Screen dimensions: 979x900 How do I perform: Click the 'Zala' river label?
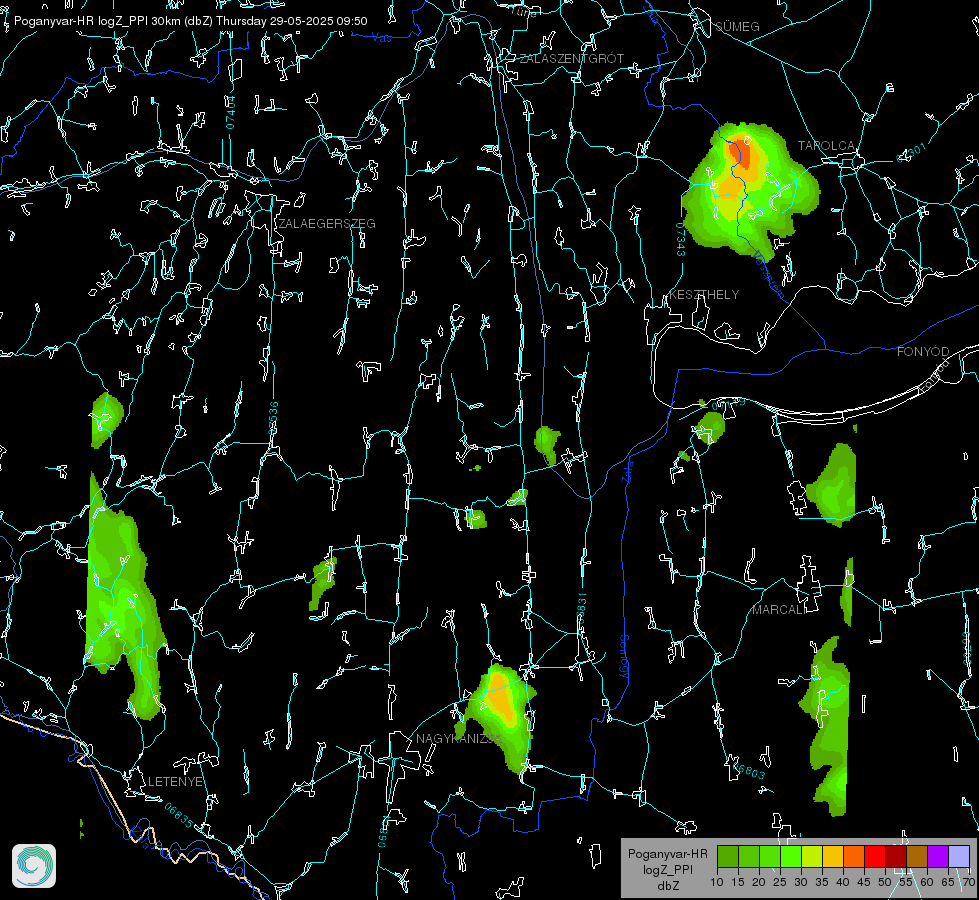(x=628, y=472)
